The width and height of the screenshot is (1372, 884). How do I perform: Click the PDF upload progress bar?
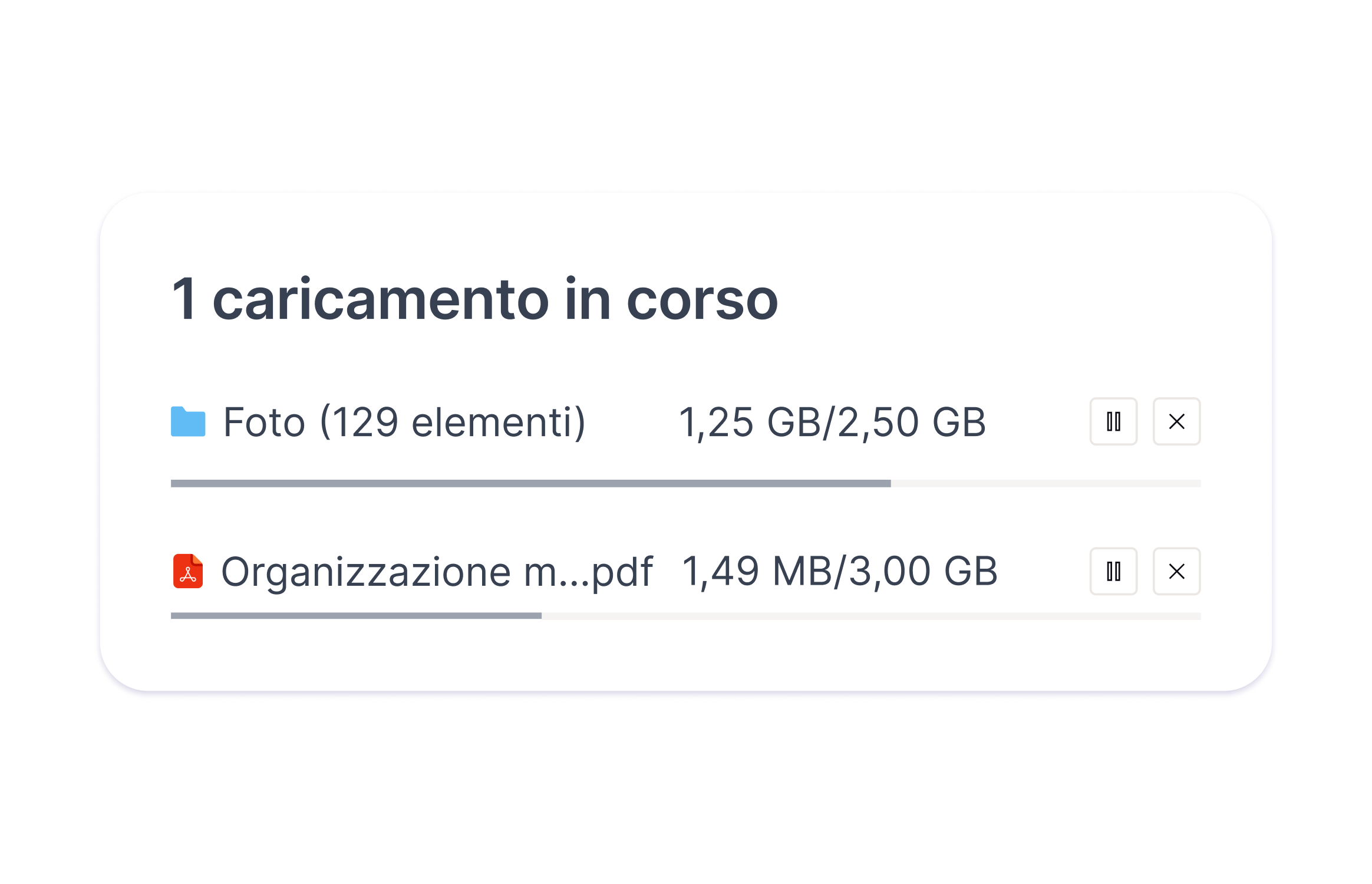coord(685,616)
